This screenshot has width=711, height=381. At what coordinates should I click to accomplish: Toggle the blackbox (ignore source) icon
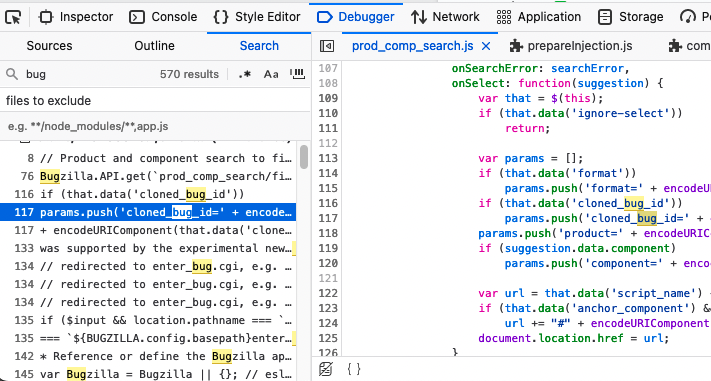326,369
